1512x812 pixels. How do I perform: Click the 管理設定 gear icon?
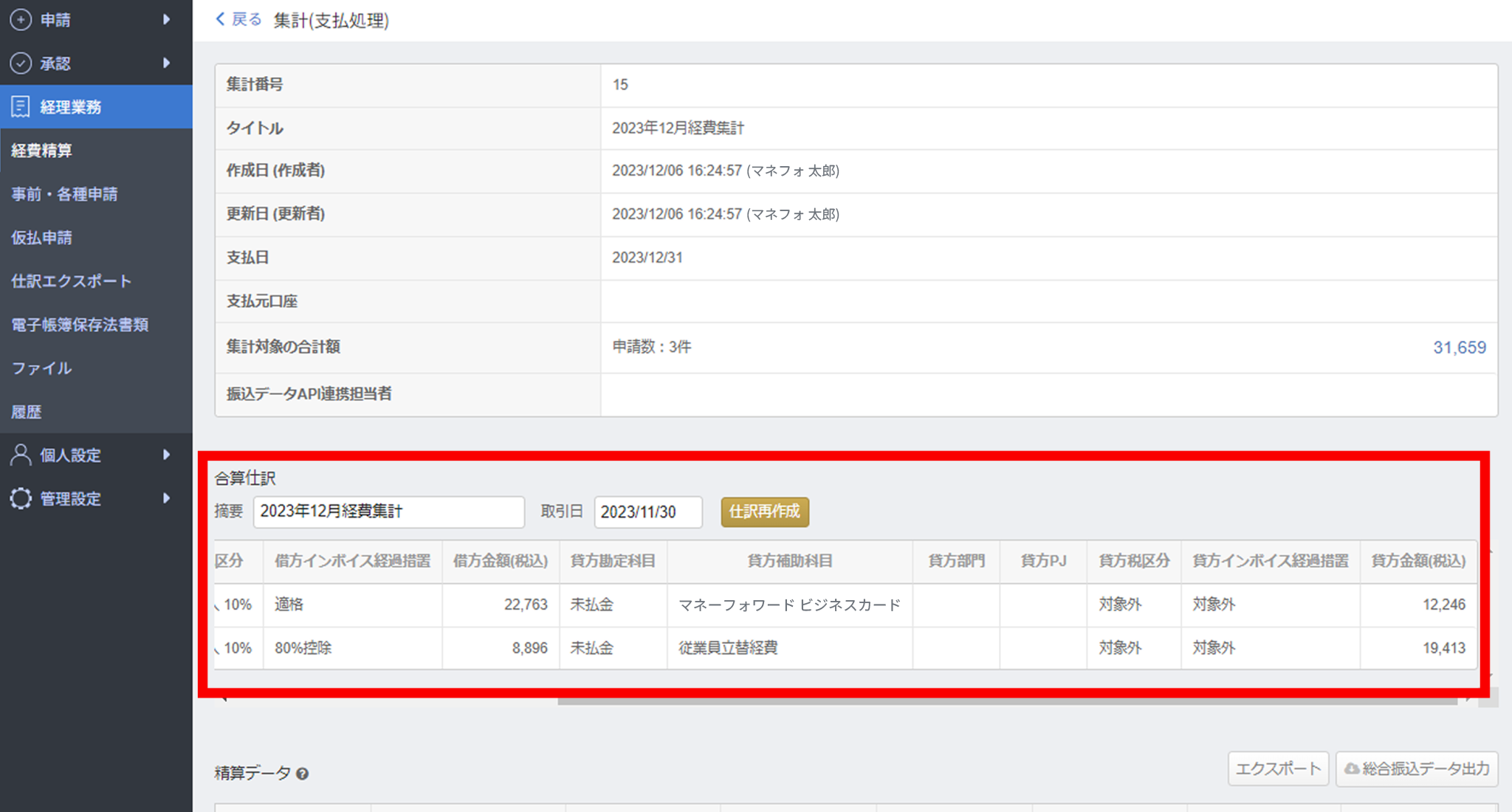pos(21,498)
